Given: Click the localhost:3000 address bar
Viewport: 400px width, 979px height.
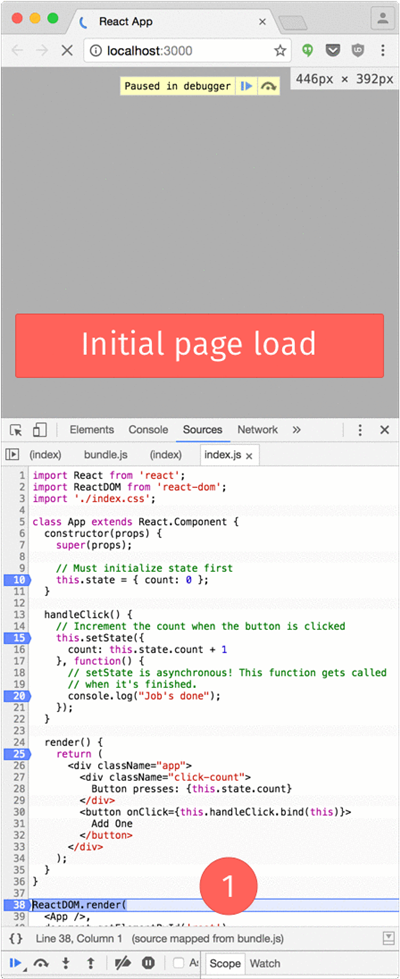Looking at the screenshot, I should 187,51.
